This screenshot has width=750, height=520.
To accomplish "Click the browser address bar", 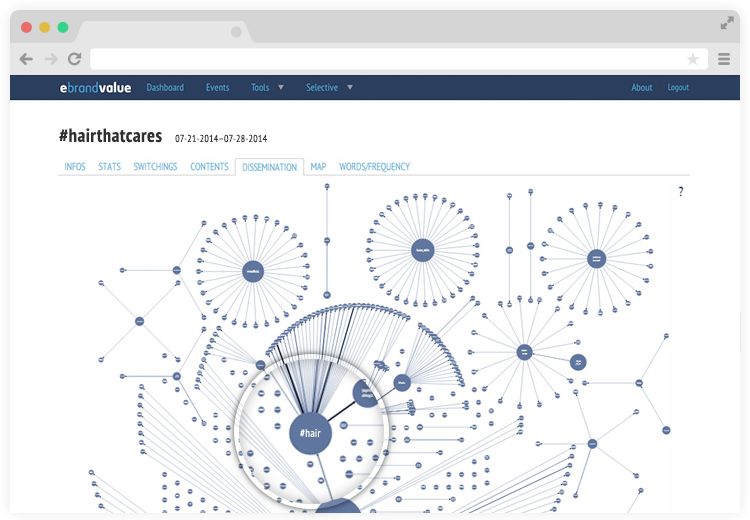I will 399,59.
